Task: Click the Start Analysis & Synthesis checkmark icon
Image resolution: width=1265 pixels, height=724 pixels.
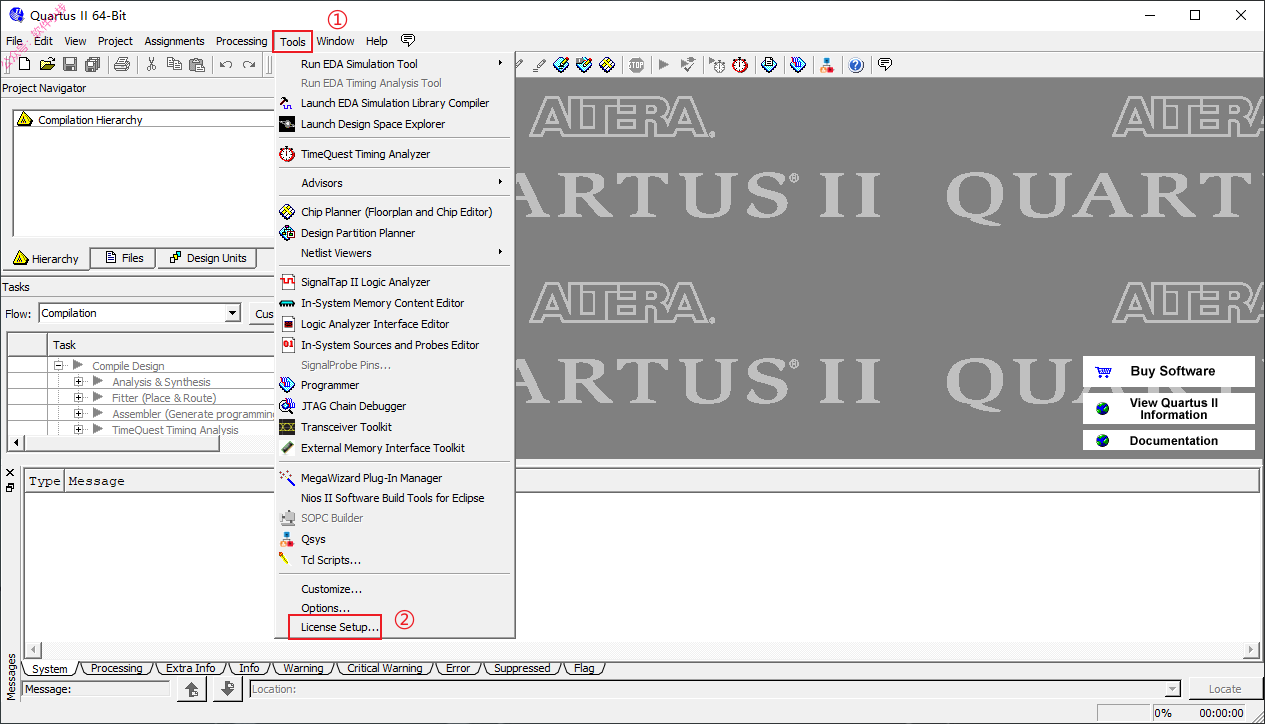Action: (x=688, y=65)
